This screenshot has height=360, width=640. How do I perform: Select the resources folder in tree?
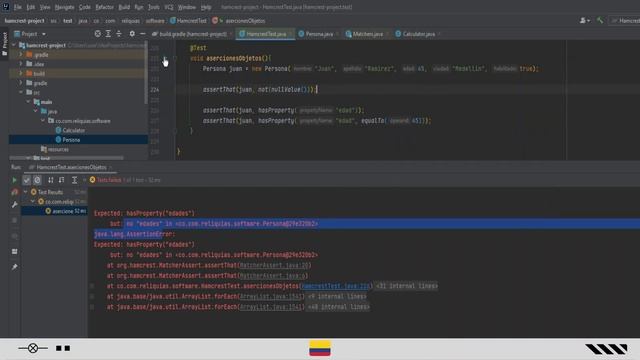55,149
